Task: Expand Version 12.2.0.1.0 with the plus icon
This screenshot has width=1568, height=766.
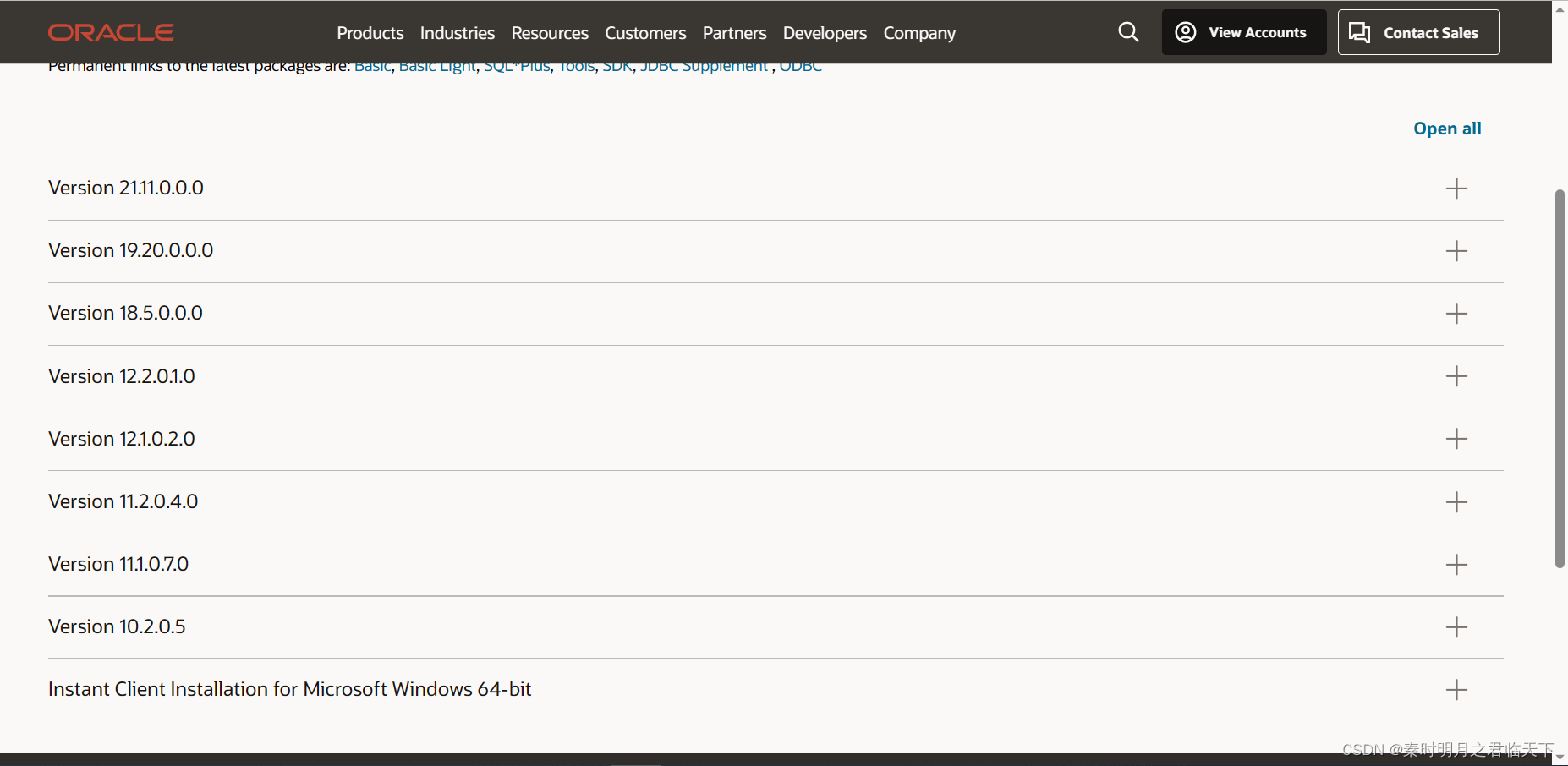Action: point(1456,376)
